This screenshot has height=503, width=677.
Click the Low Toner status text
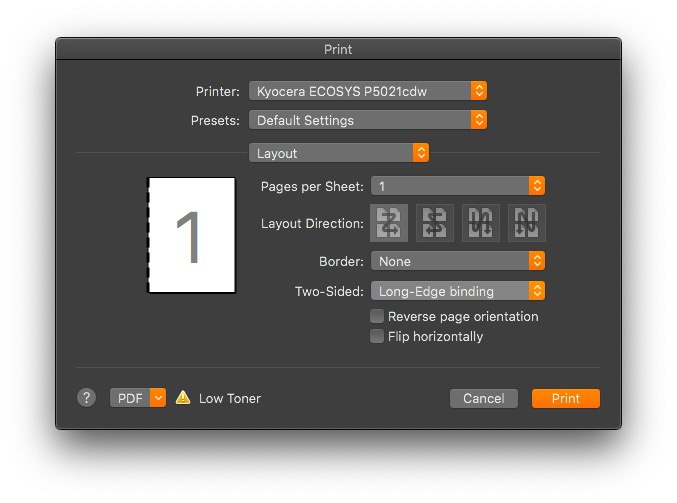point(230,398)
